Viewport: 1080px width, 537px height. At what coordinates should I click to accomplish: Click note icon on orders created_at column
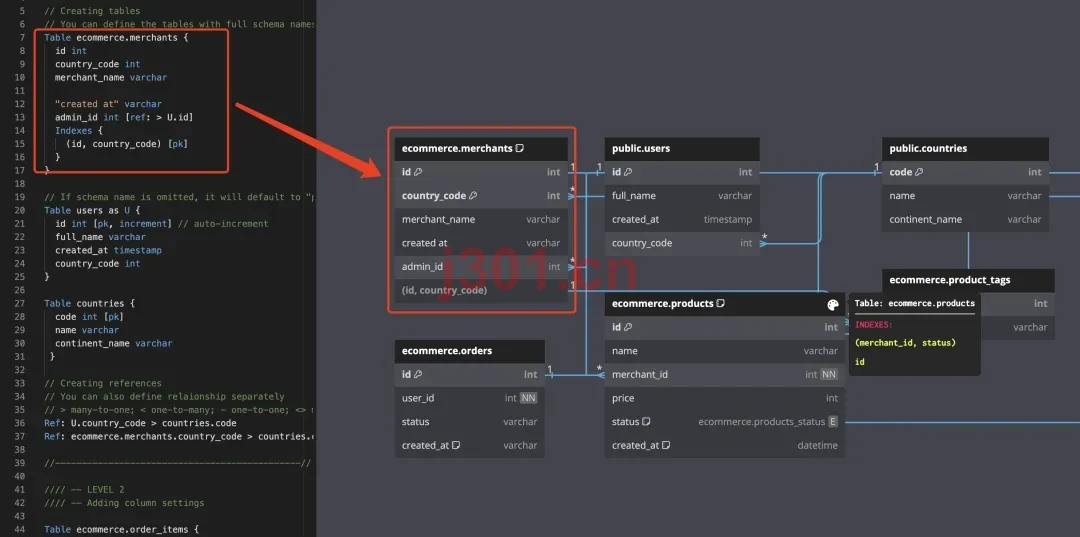(456, 445)
